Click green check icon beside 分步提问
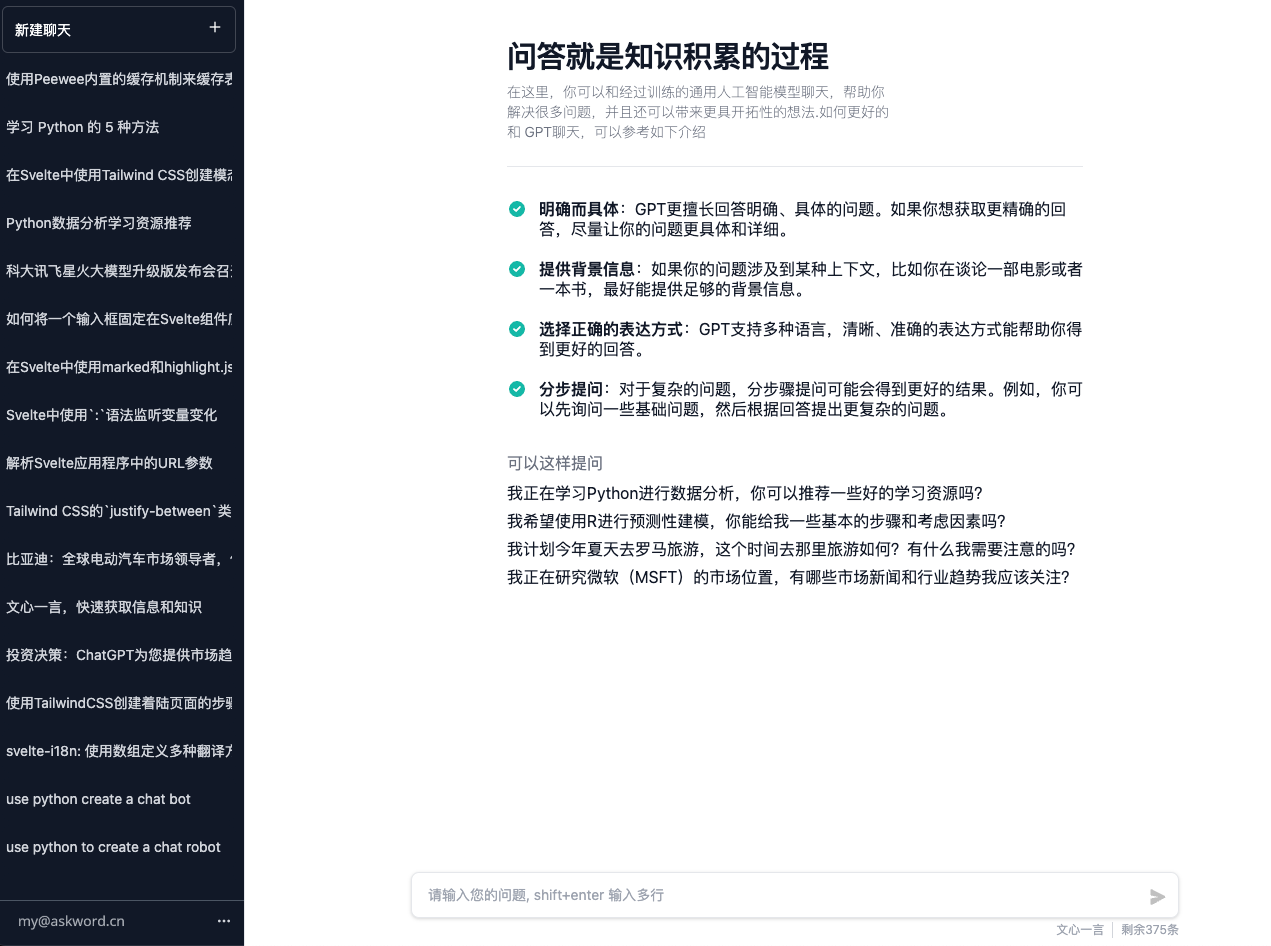This screenshot has width=1271, height=946. (x=517, y=389)
